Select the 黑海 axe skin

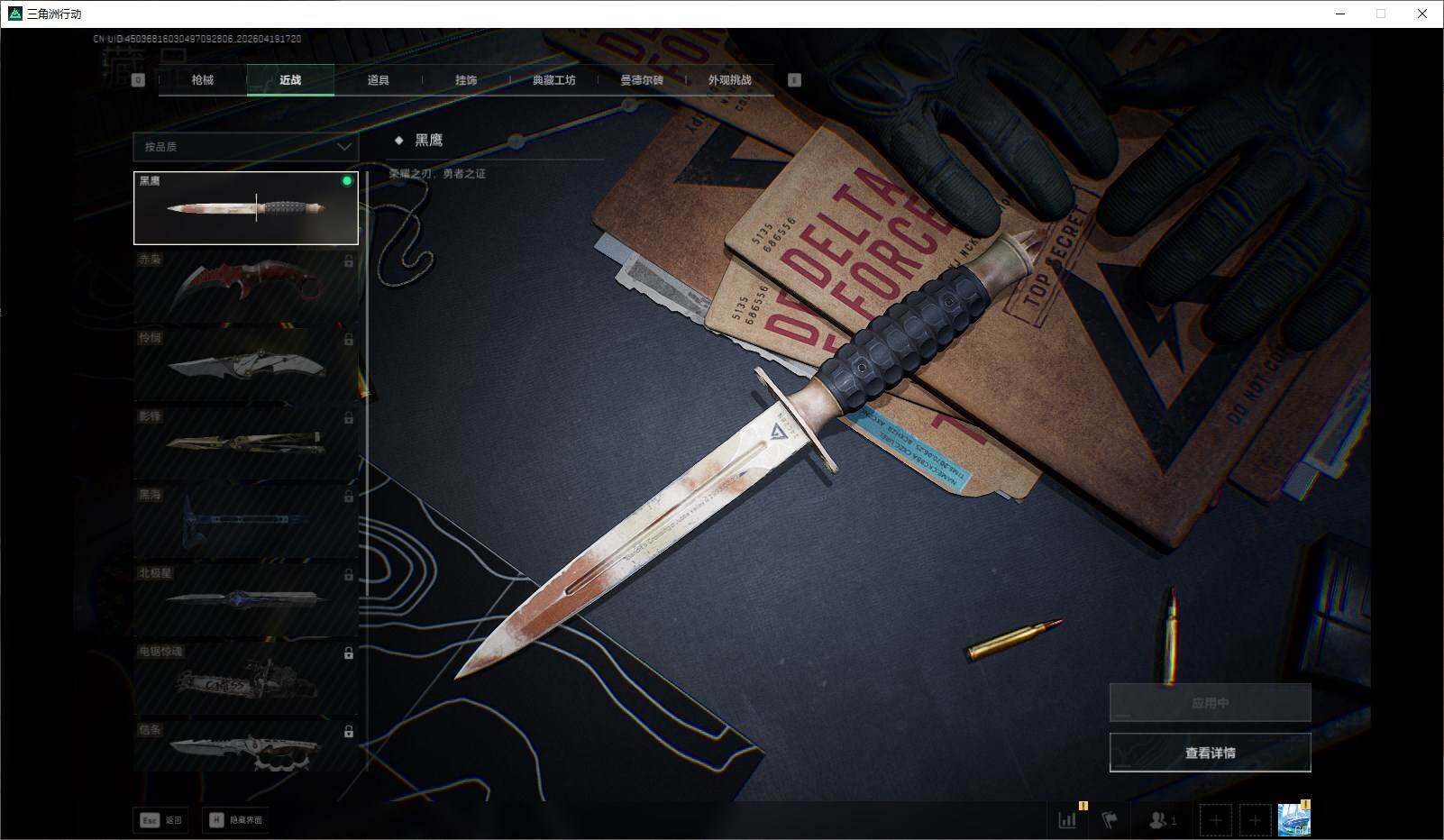(246, 522)
